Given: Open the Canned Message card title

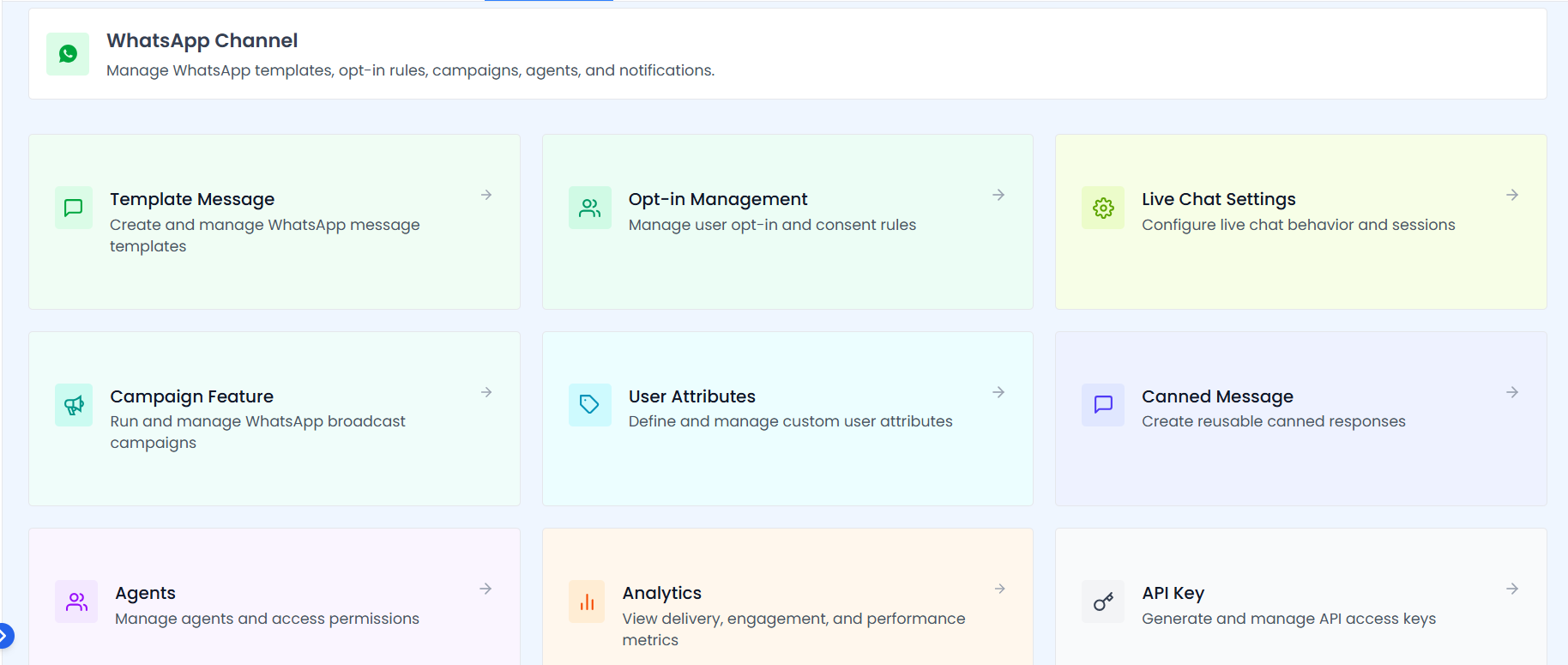Looking at the screenshot, I should coord(1216,396).
